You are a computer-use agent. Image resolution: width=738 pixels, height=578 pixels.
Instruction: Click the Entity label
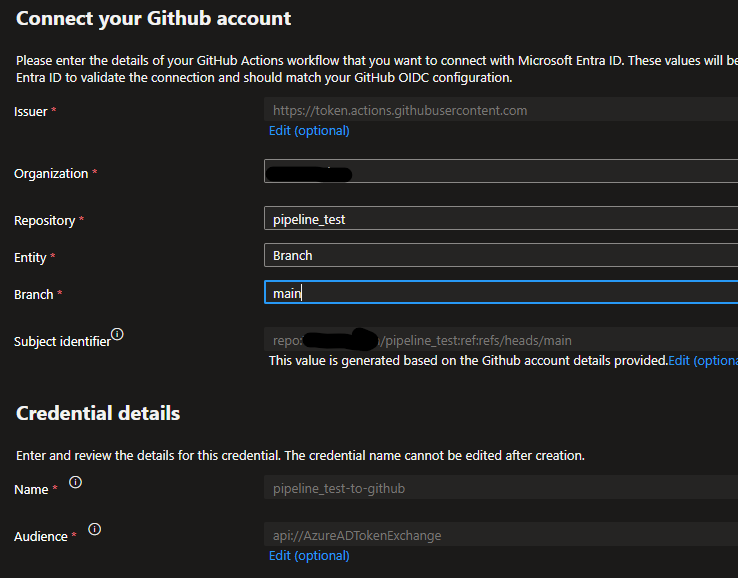point(30,258)
